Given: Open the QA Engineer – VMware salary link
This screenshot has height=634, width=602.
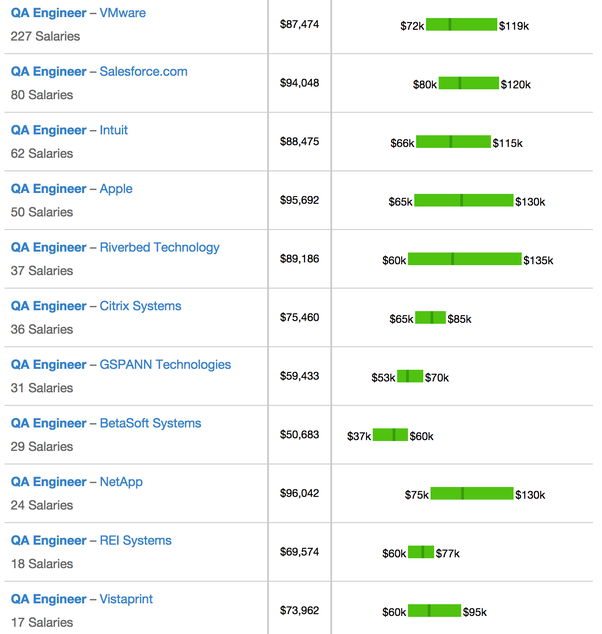Looking at the screenshot, I should 78,13.
